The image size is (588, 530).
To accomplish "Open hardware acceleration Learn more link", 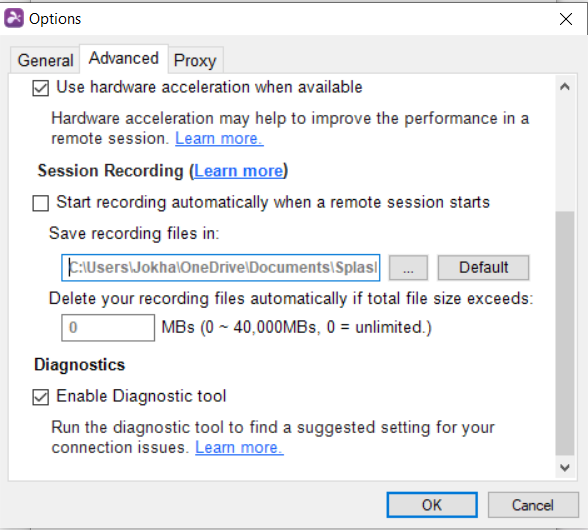I will click(219, 138).
